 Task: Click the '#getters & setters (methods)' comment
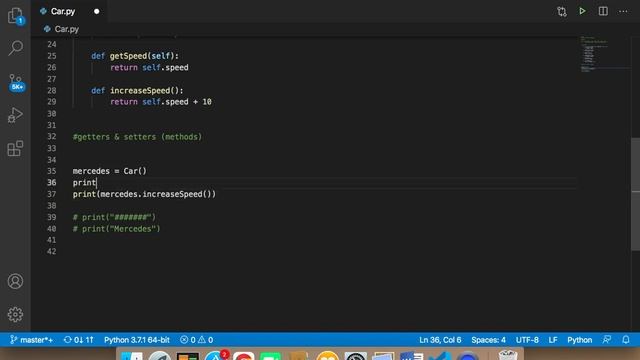click(137, 137)
